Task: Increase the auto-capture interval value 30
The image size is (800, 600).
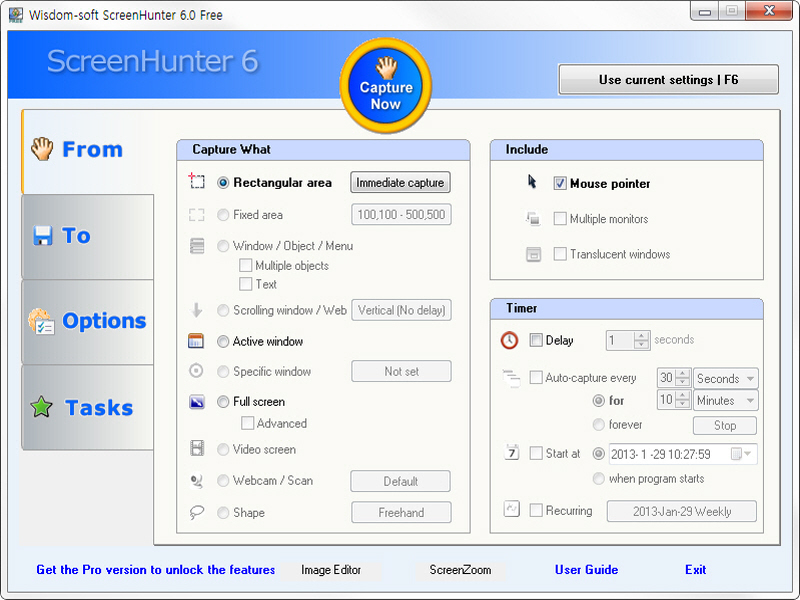Action: coord(683,374)
